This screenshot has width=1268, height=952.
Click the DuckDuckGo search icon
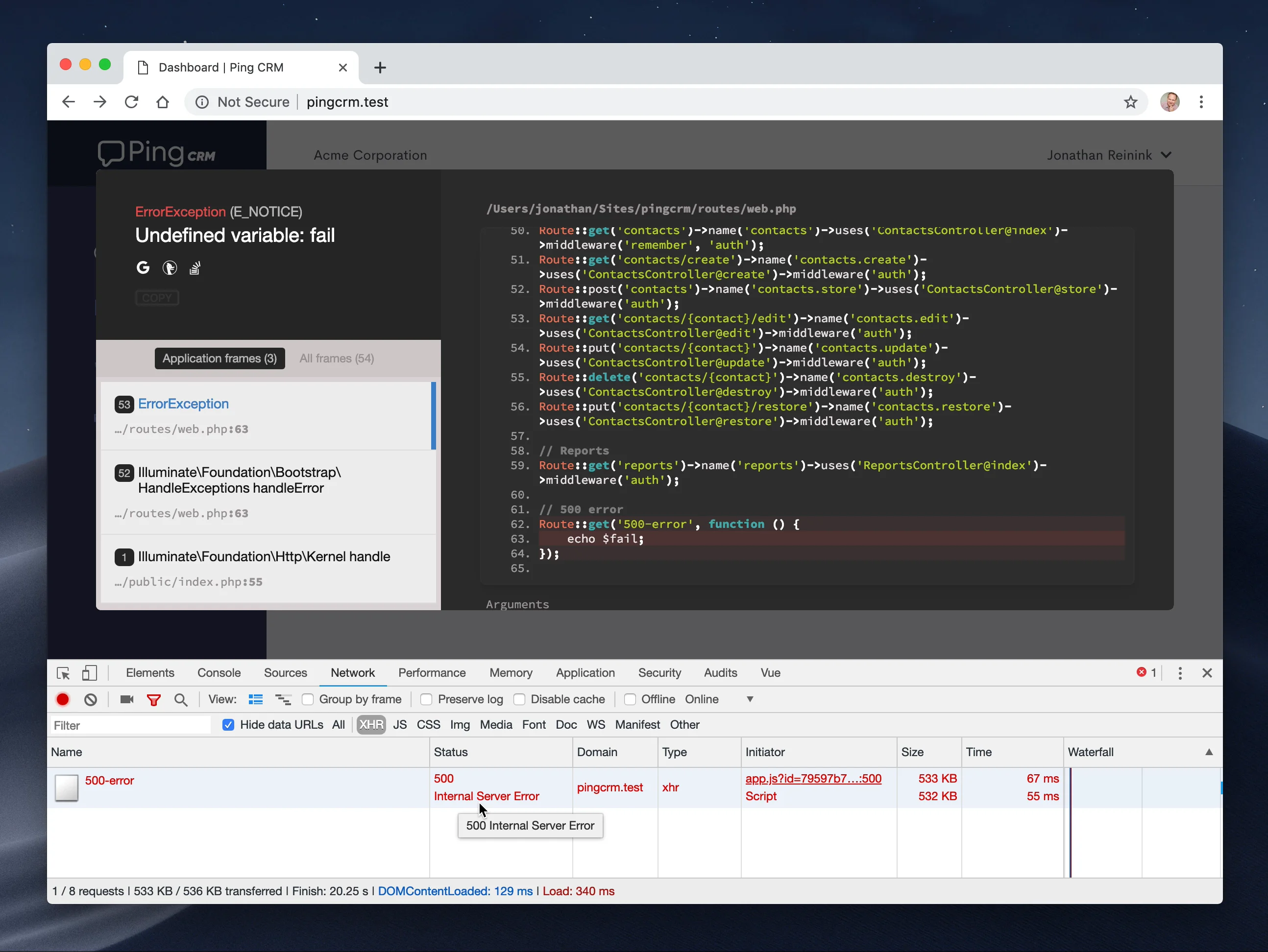(x=170, y=267)
